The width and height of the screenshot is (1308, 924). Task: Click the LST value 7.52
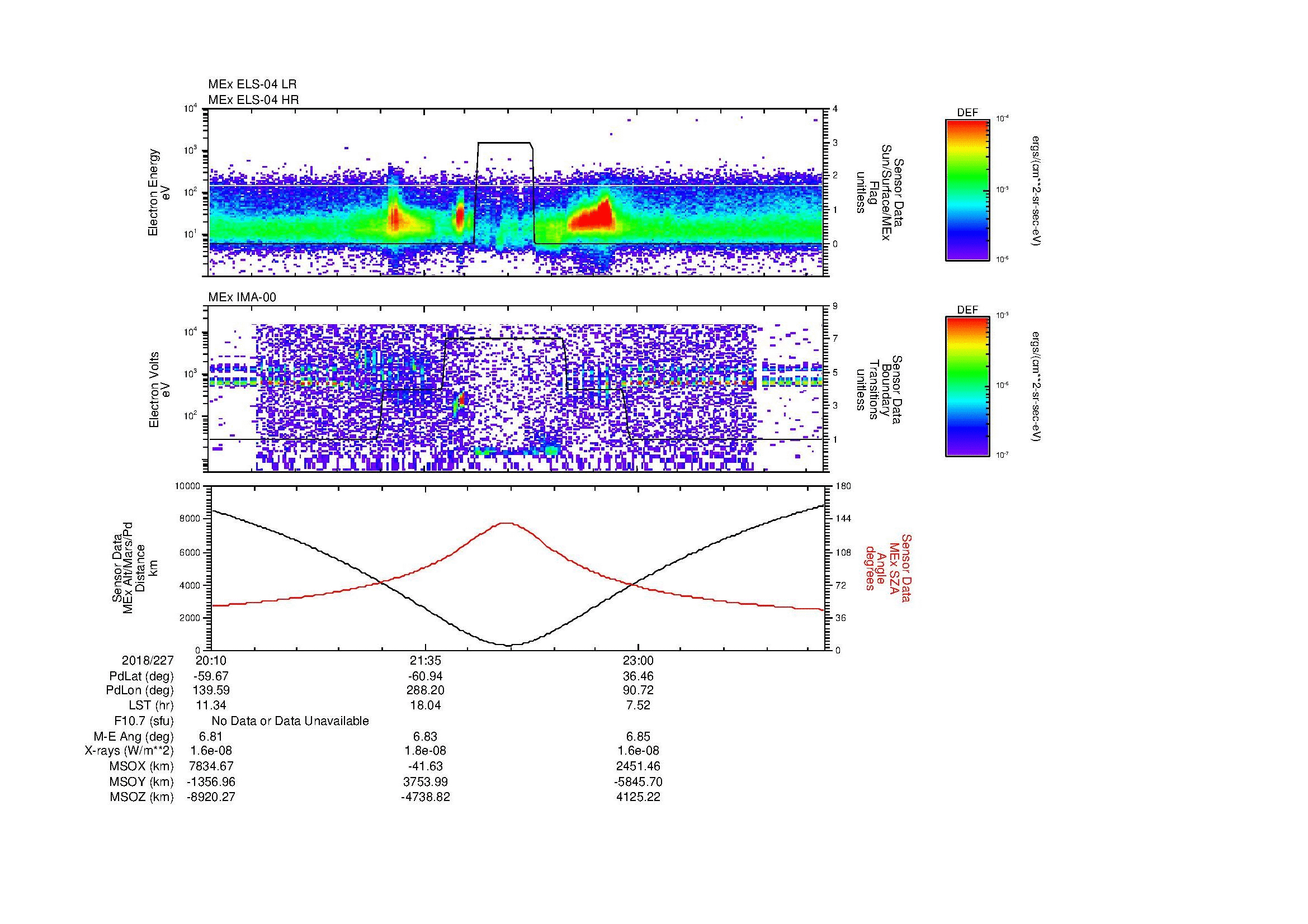638,705
